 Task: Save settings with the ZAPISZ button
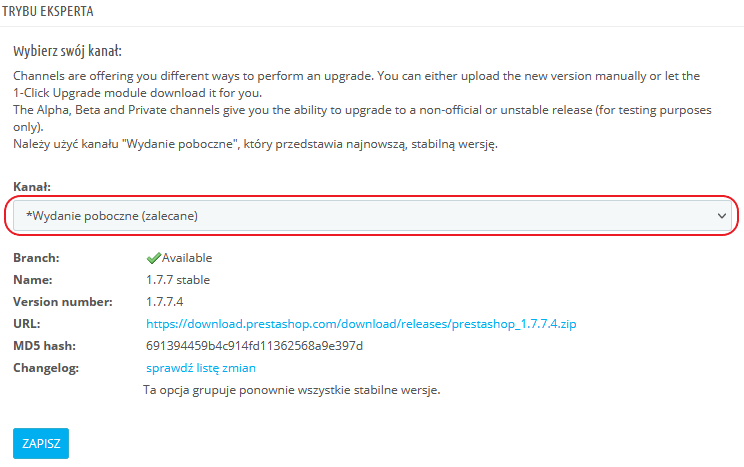(41, 443)
